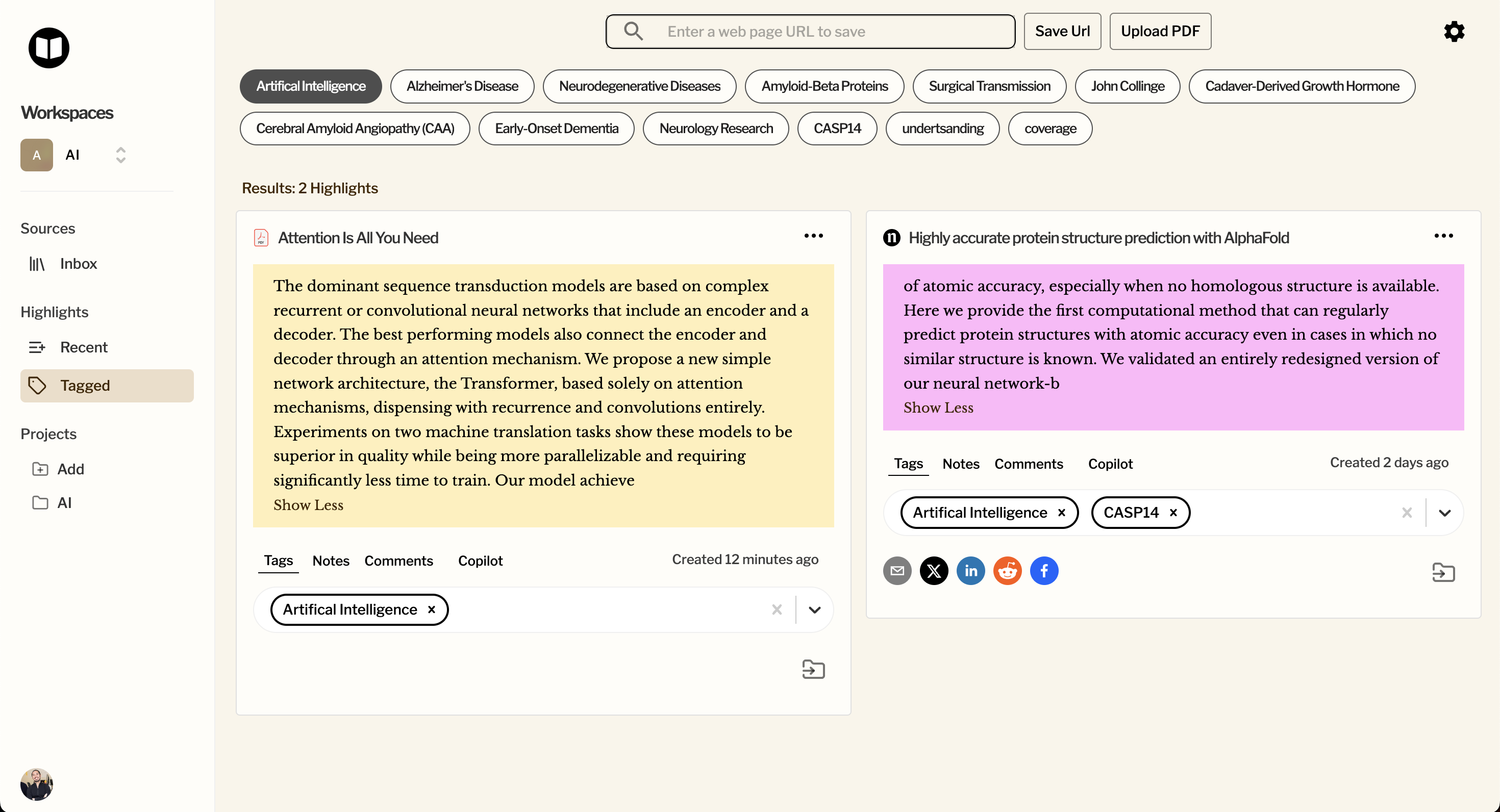Share highlight on LinkedIn
1500x812 pixels.
click(x=970, y=570)
